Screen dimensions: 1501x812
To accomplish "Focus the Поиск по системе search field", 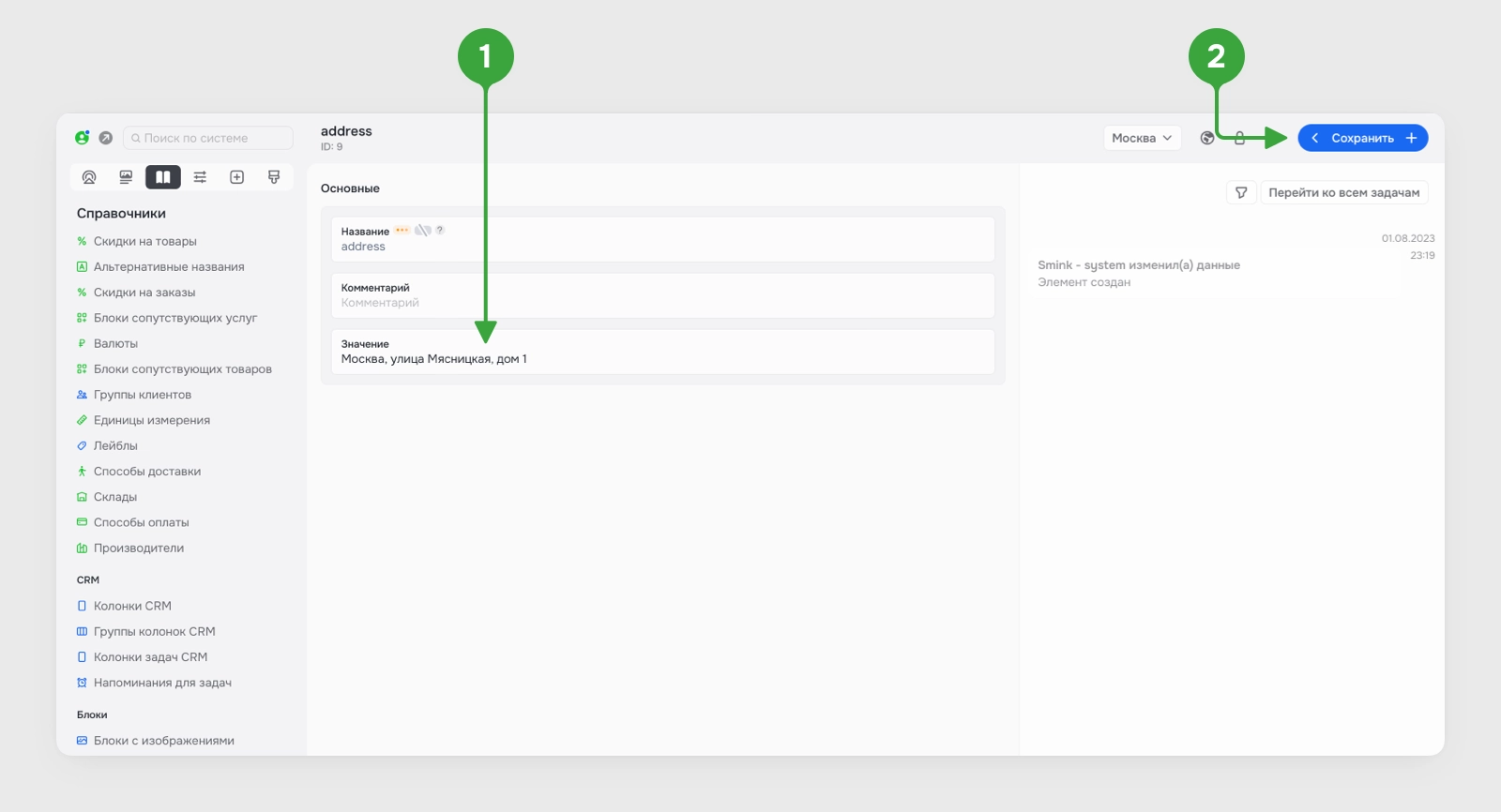I will [208, 138].
